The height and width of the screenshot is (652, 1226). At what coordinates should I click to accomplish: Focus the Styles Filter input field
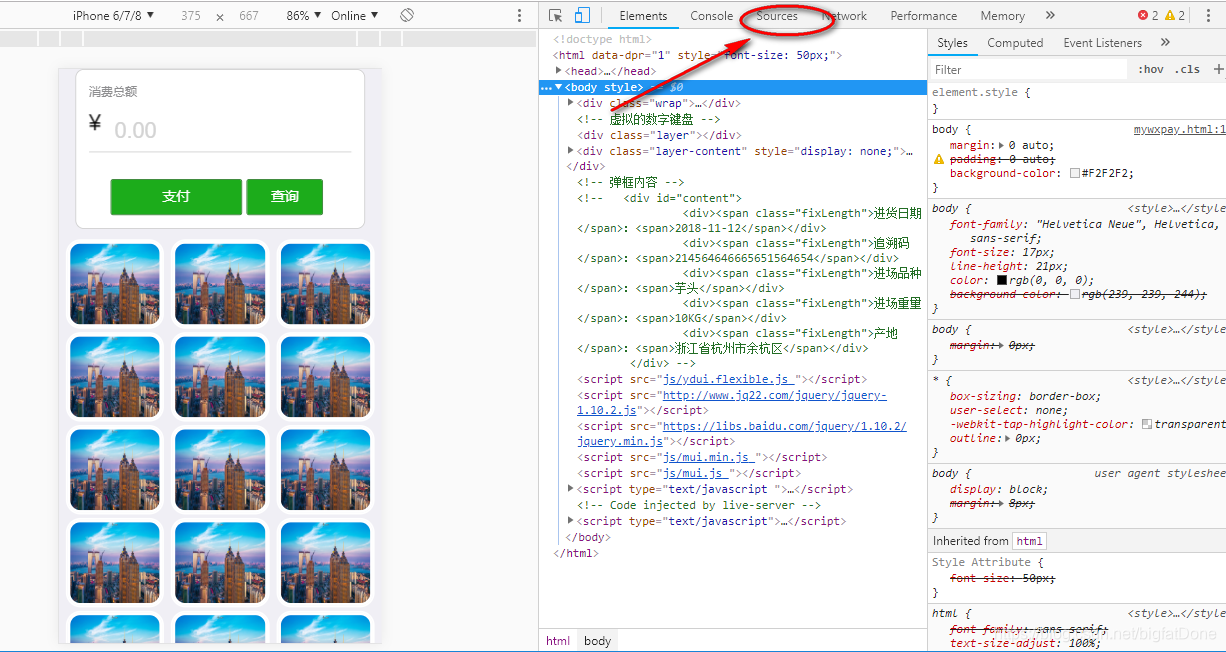[x=1028, y=69]
